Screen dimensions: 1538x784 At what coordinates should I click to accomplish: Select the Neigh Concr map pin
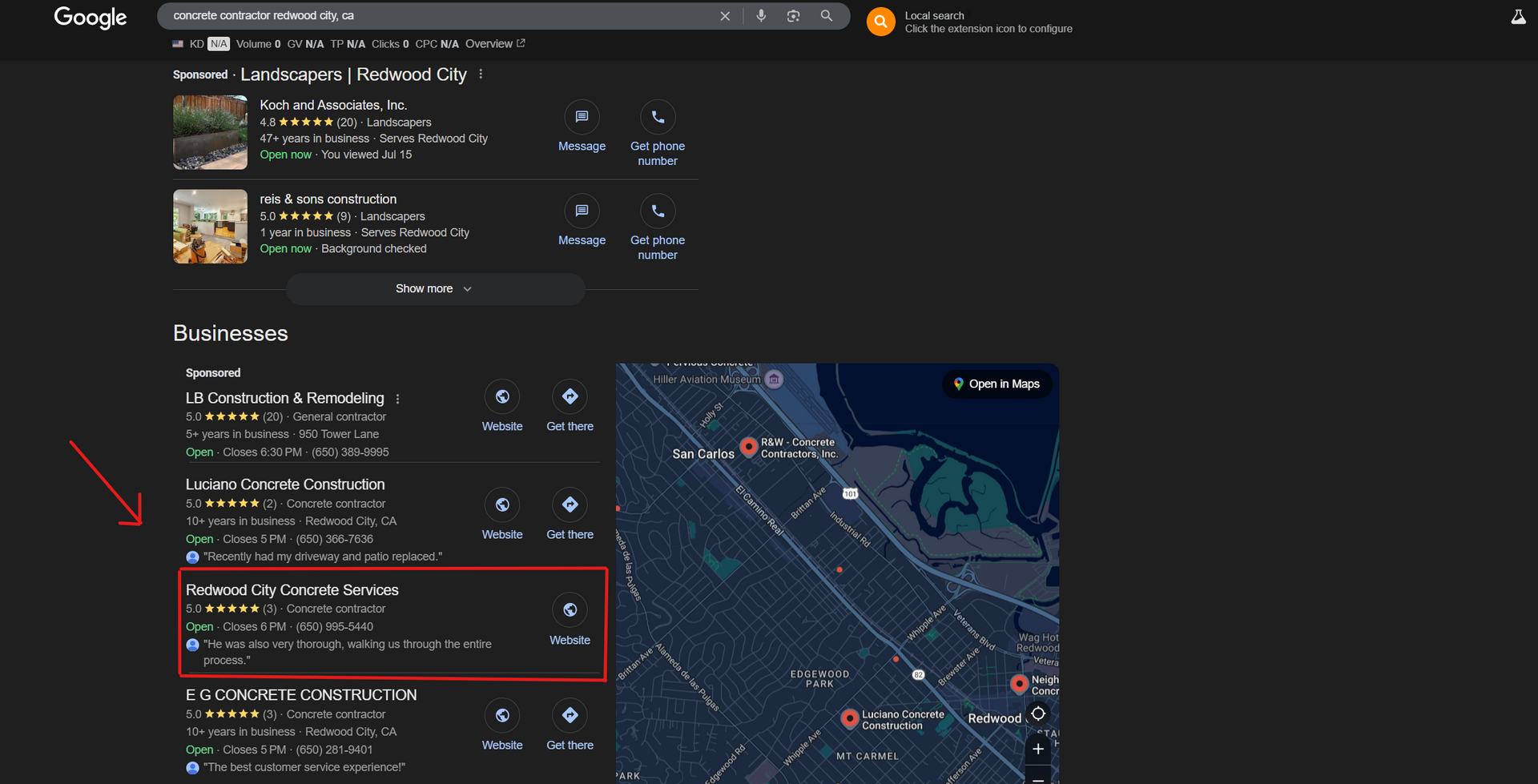1019,684
